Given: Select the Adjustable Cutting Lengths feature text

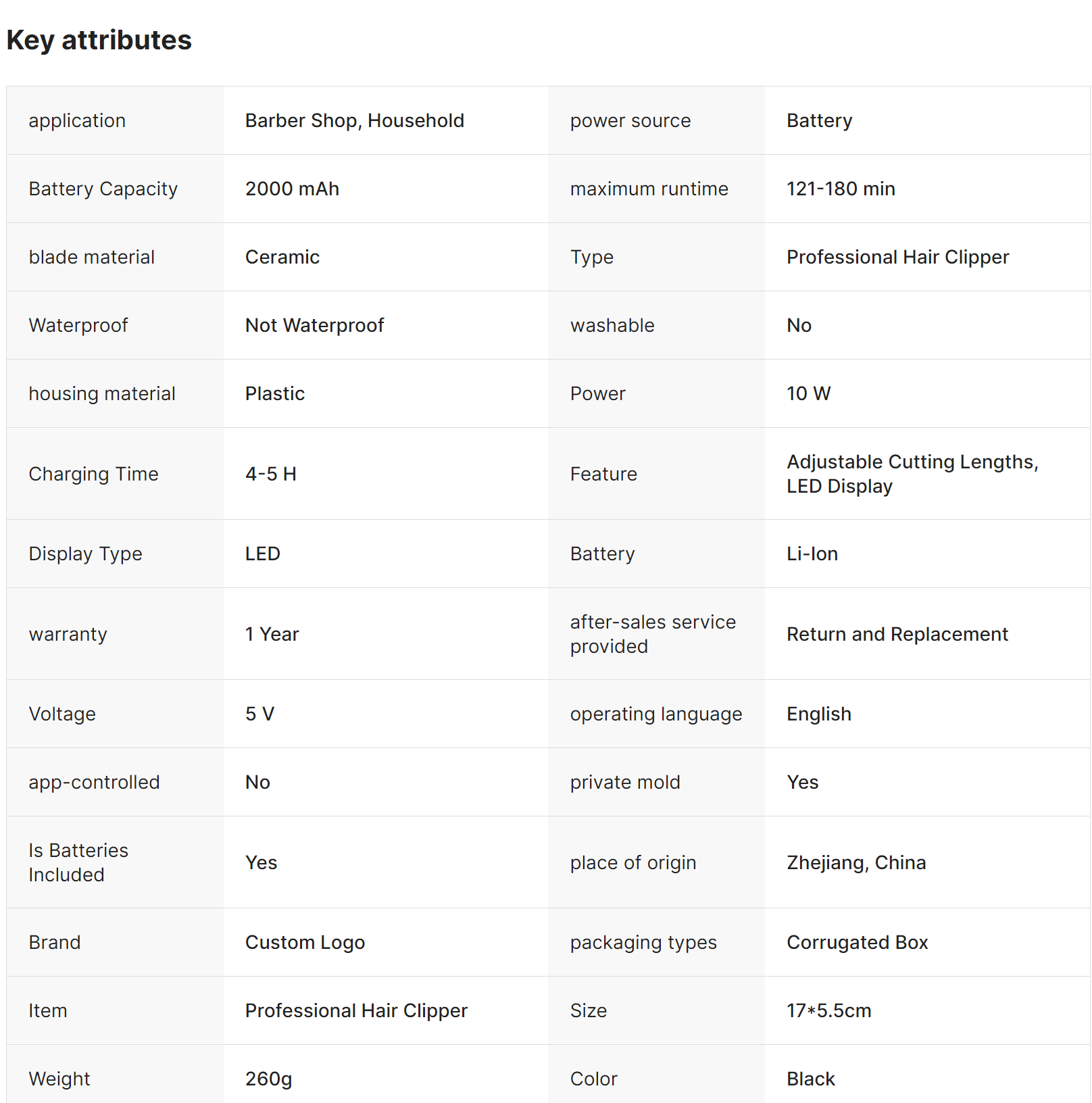Looking at the screenshot, I should [912, 462].
